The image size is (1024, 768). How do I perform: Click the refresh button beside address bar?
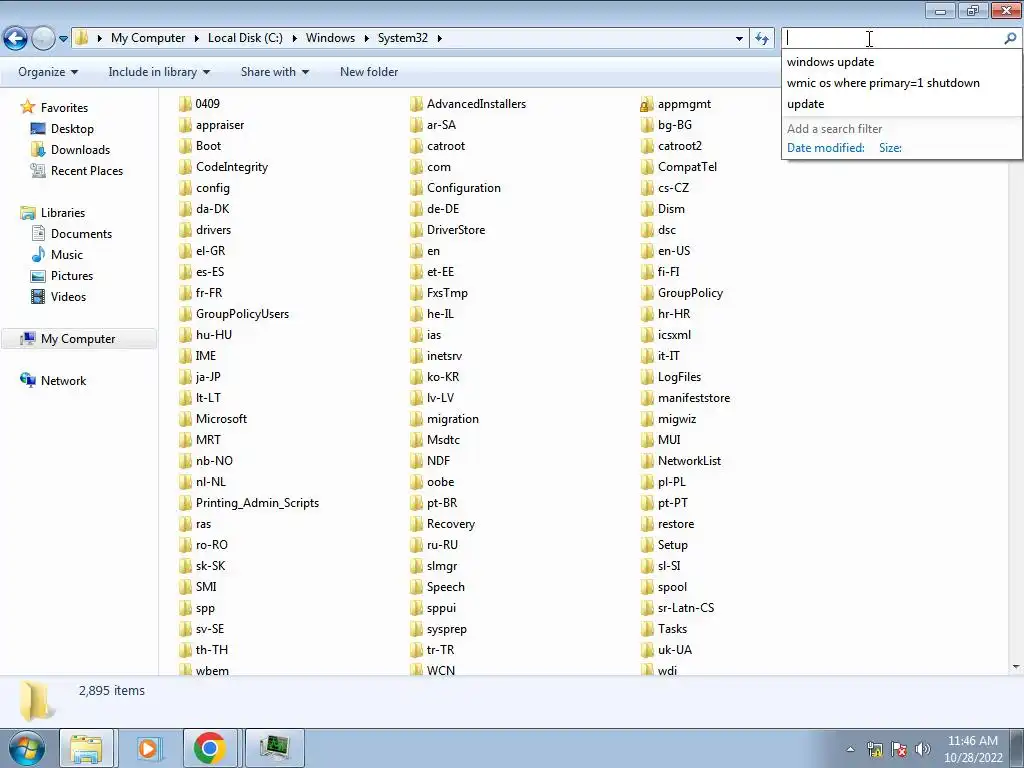pos(761,39)
